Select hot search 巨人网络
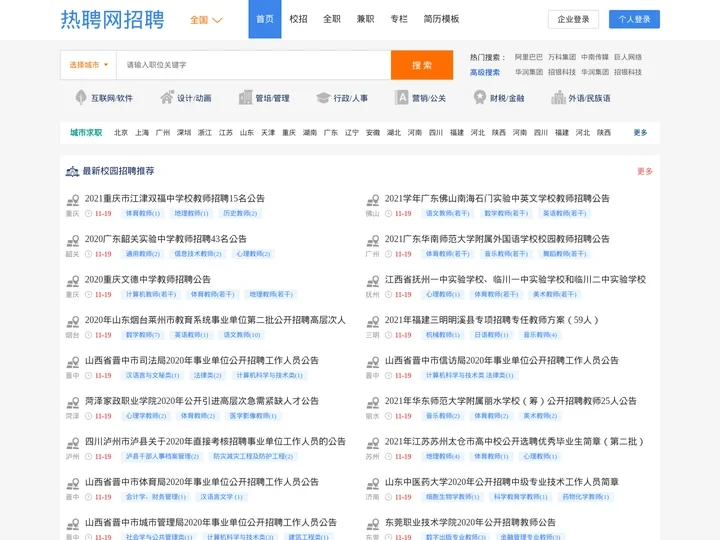The width and height of the screenshot is (720, 540). [628, 57]
